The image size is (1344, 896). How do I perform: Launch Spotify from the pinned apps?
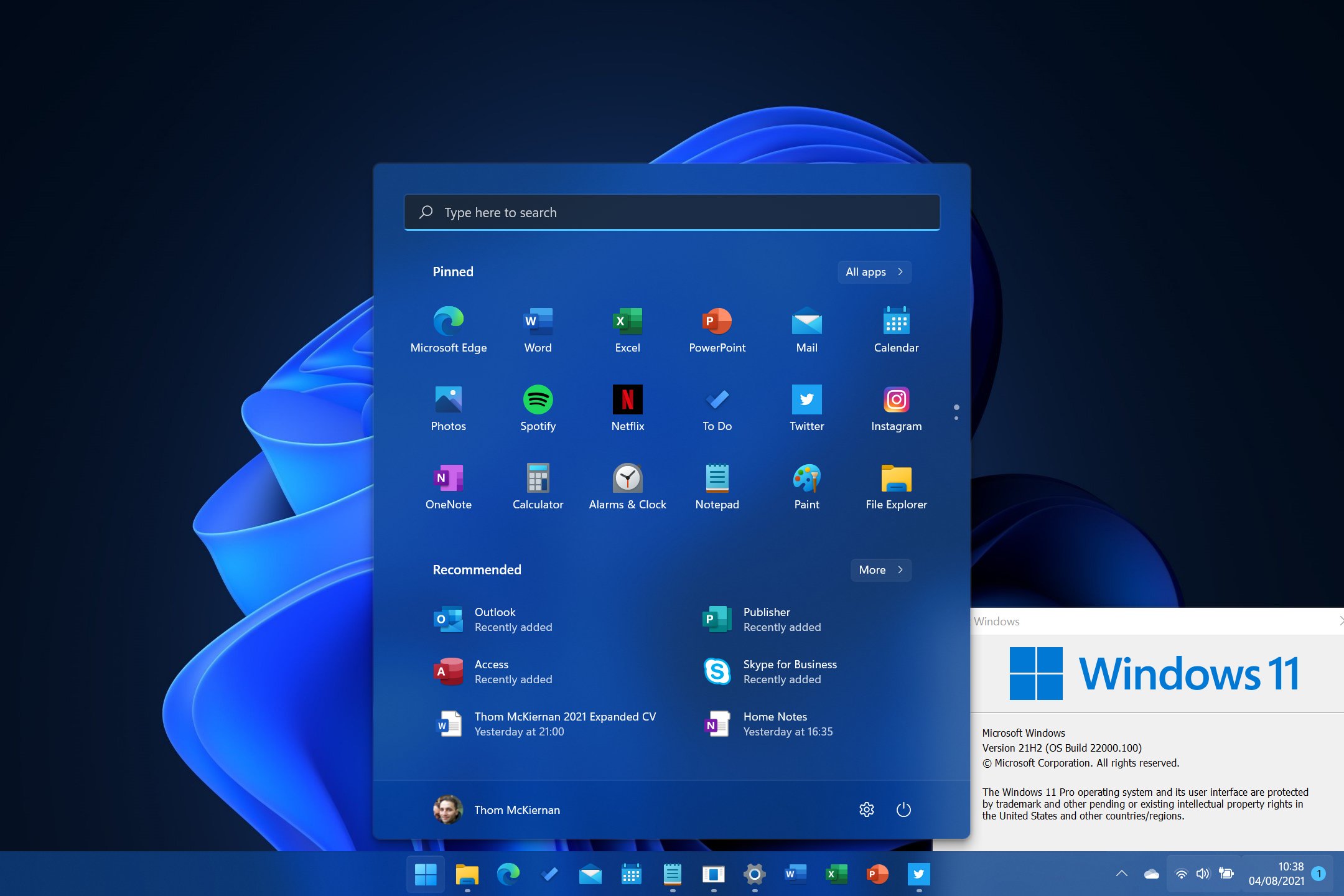tap(538, 409)
